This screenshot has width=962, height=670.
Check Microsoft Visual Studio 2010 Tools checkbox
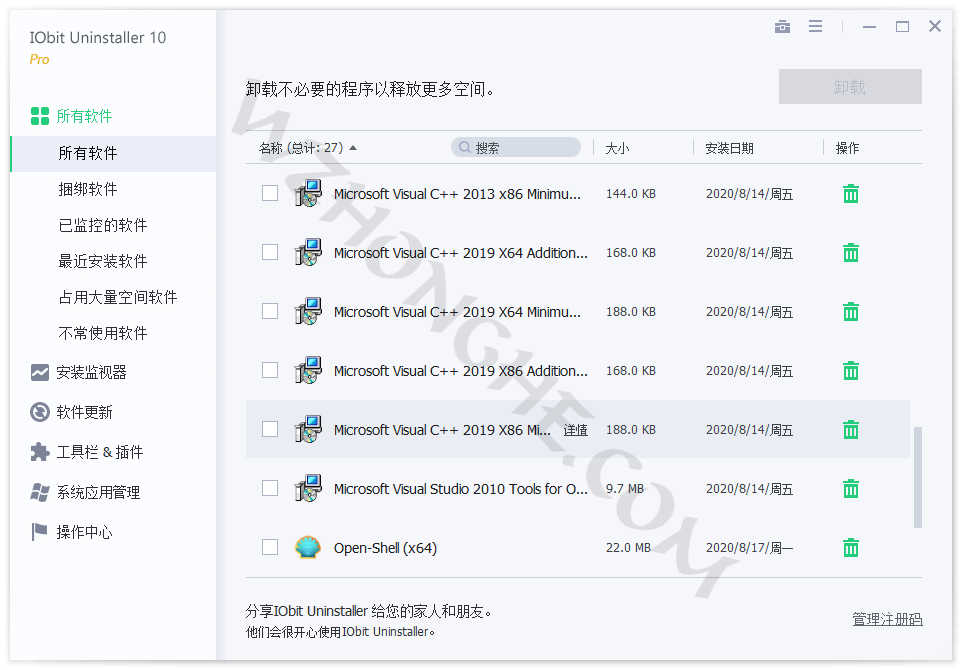pos(269,489)
